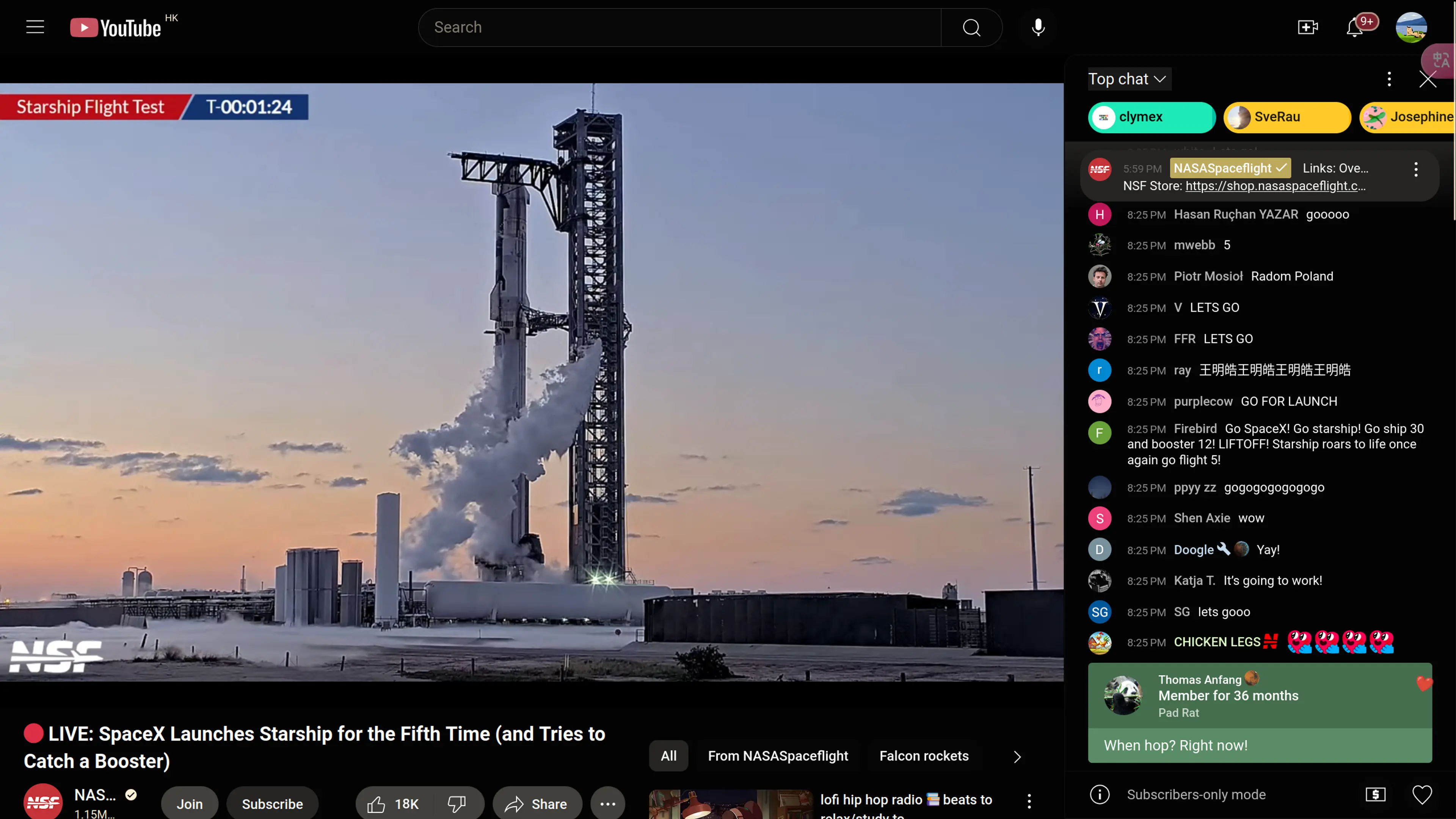1456x819 pixels.
Task: Click ray chat avatar
Action: click(1099, 371)
